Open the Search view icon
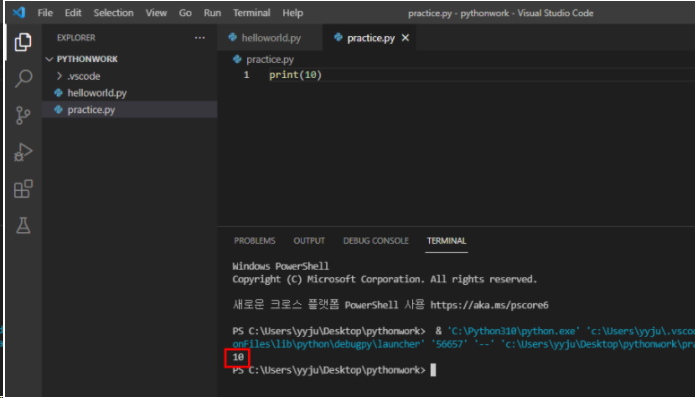This screenshot has width=695, height=398. coord(23,78)
